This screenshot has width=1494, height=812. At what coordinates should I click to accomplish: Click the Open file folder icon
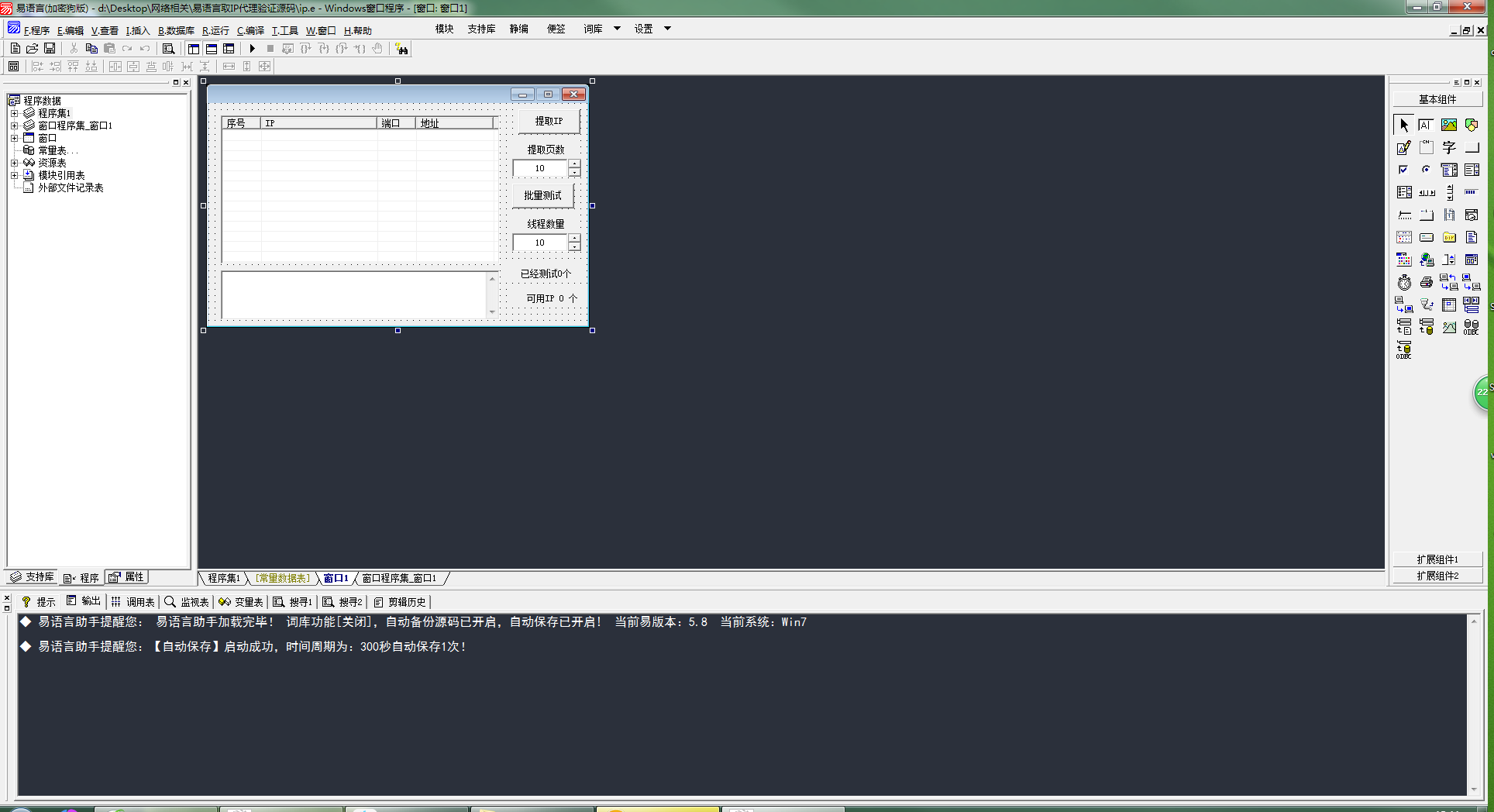click(x=32, y=48)
